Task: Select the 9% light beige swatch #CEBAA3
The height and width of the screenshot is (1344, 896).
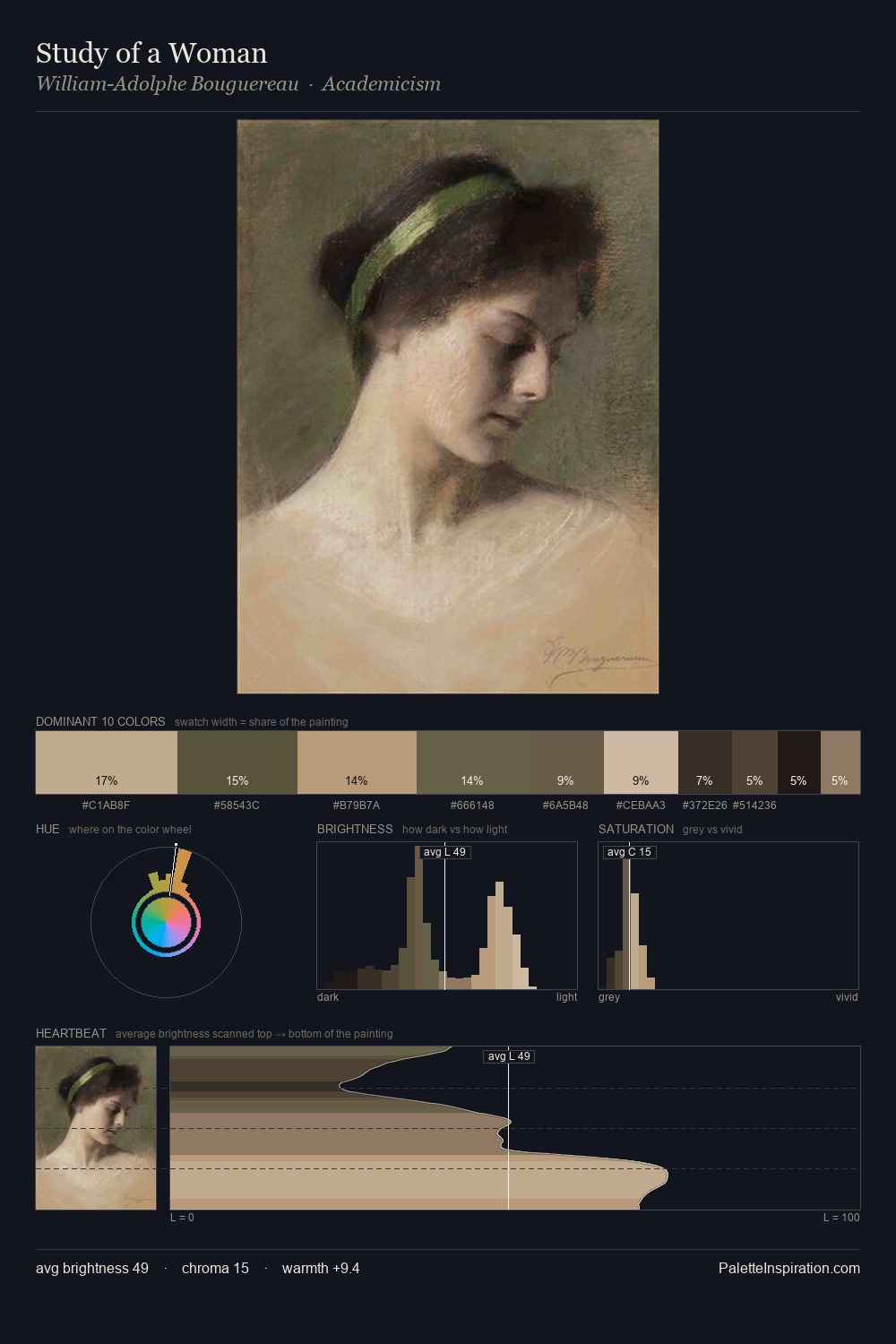Action: 641,762
